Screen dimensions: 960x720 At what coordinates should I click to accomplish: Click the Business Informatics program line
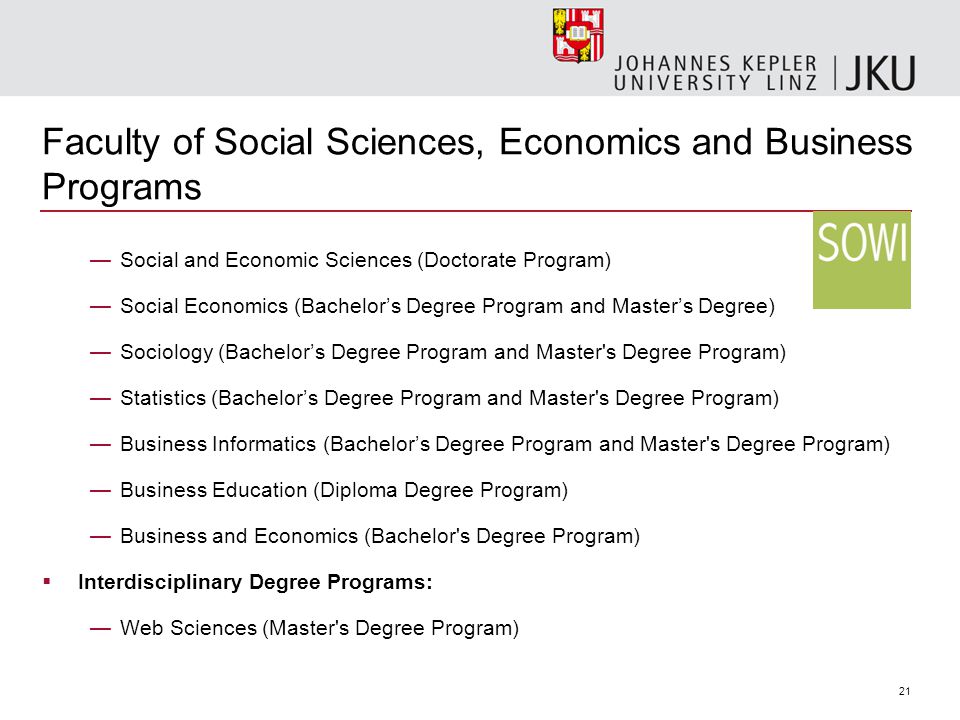[x=505, y=444]
